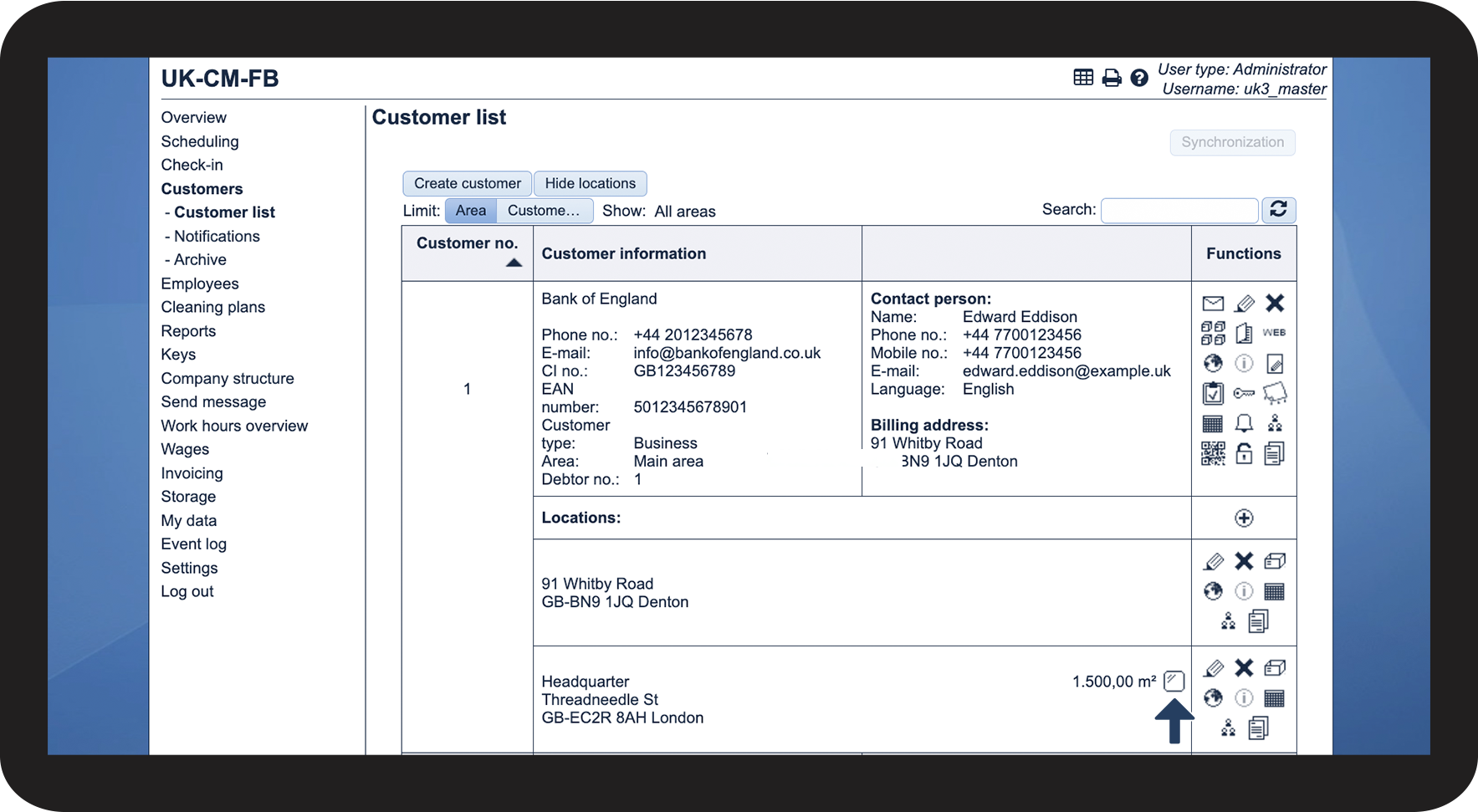The image size is (1478, 812).
Task: Open the globe icon in Bank of England functions
Action: point(1213,363)
